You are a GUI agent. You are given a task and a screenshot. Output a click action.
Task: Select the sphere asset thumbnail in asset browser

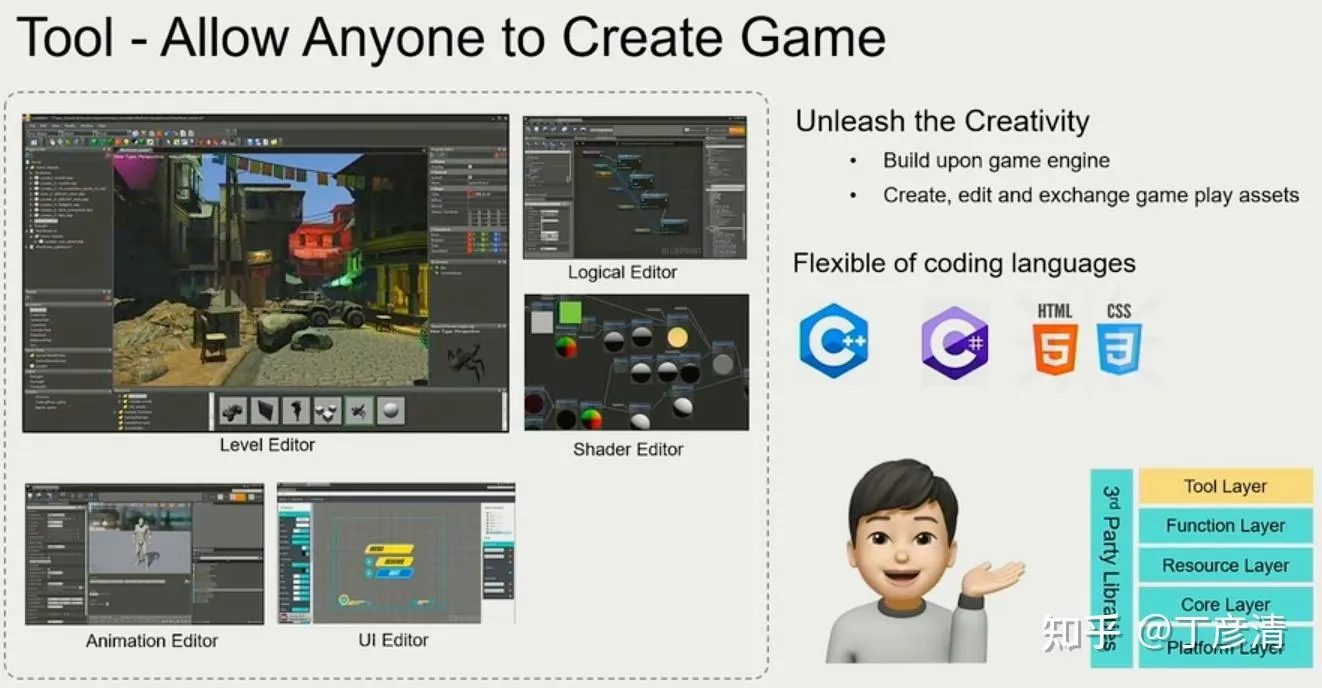[390, 410]
